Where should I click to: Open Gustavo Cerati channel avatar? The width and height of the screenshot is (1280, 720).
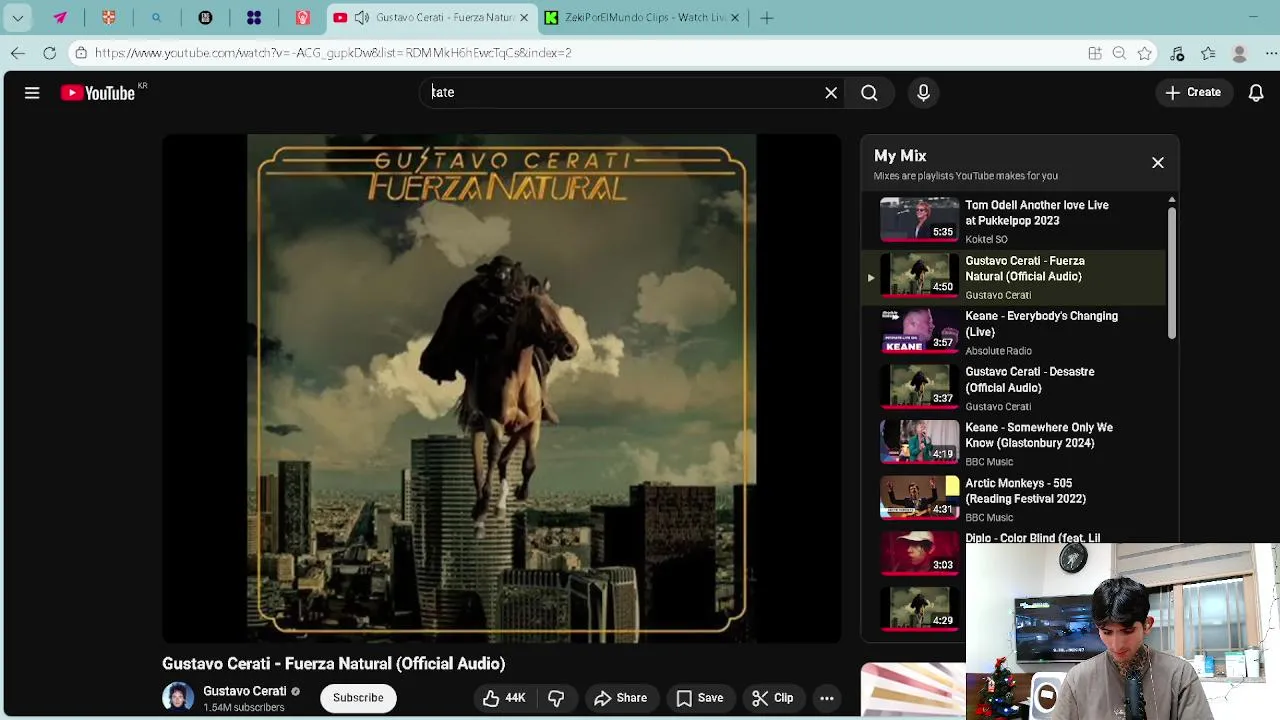(178, 698)
